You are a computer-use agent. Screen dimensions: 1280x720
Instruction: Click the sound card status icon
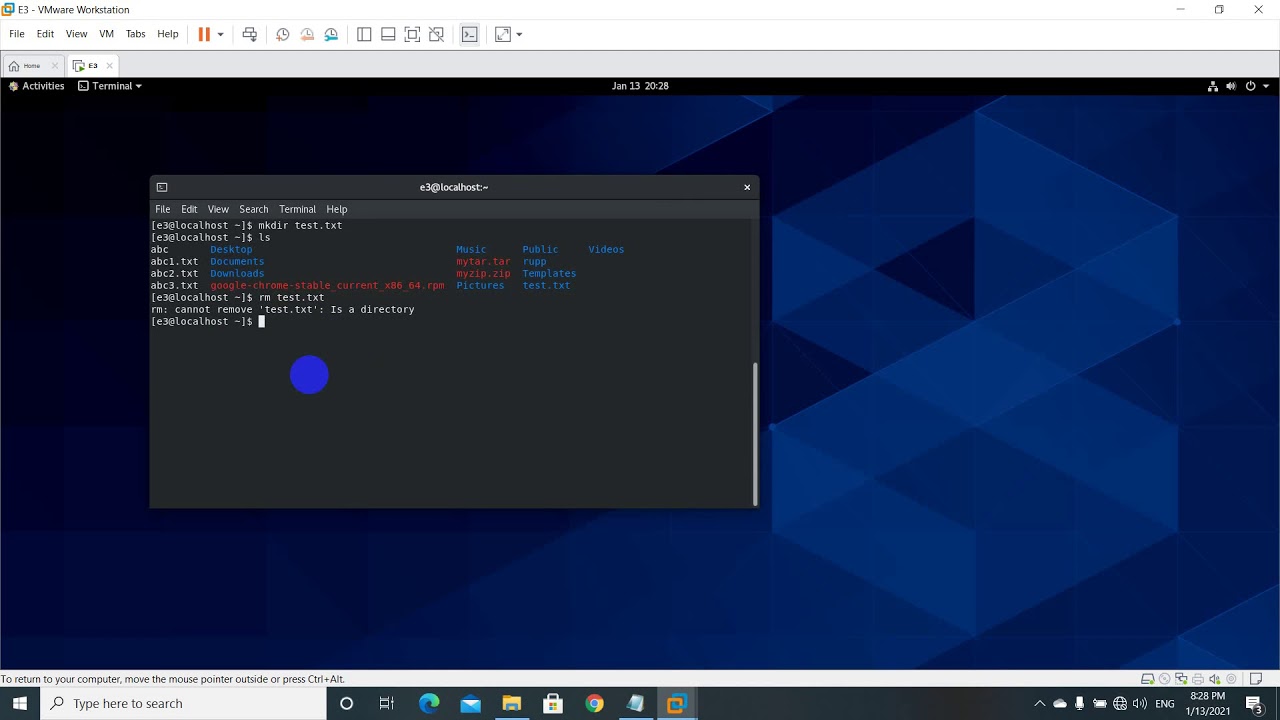(1214, 679)
